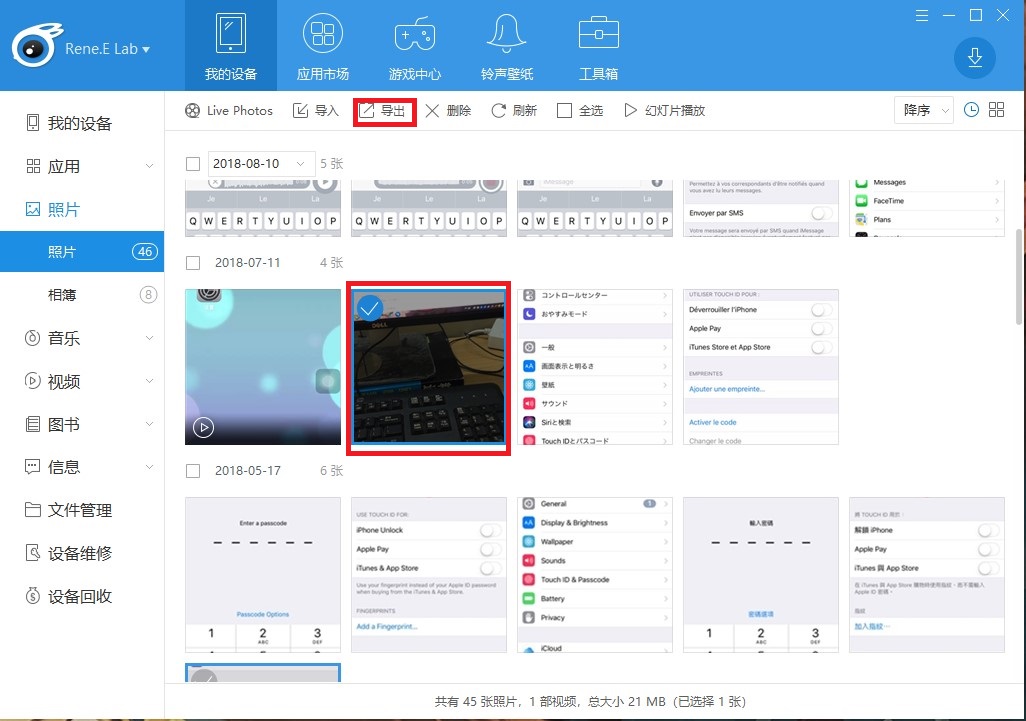The height and width of the screenshot is (721, 1026).
Task: Select the 輸入密碼 passcode thumbnail
Action: pyautogui.click(x=760, y=575)
